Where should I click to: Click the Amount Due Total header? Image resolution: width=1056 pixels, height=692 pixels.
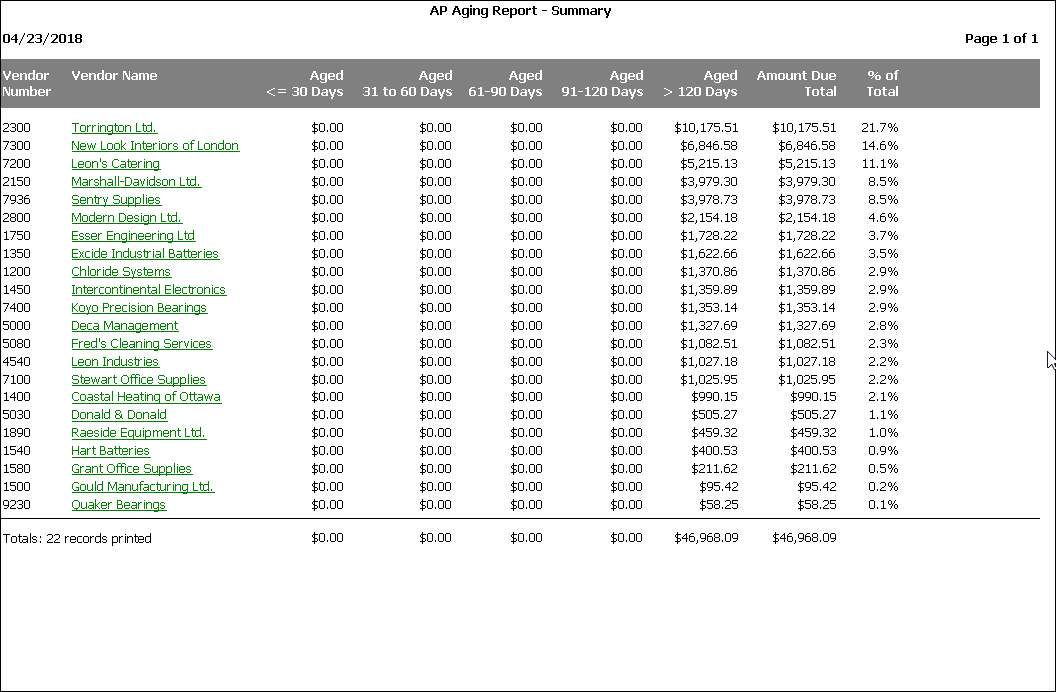(796, 83)
